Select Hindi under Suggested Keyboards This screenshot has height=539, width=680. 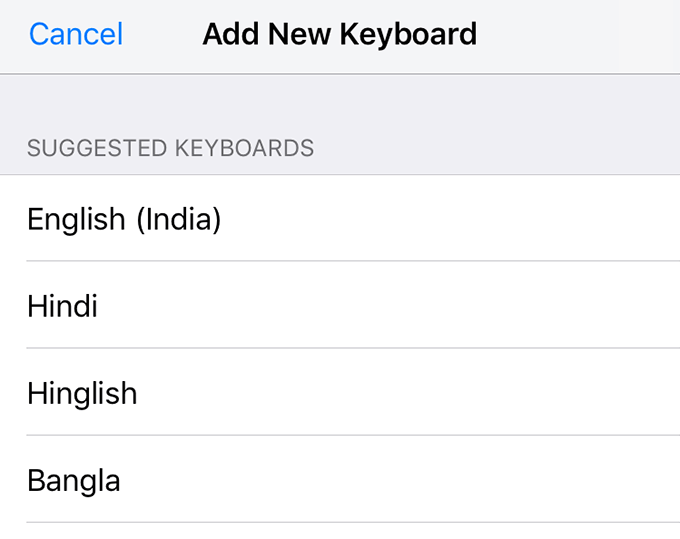[x=62, y=306]
